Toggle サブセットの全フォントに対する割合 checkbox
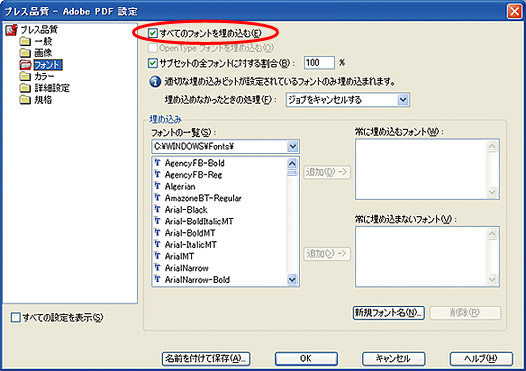Viewport: 526px width, 371px height. coord(153,63)
